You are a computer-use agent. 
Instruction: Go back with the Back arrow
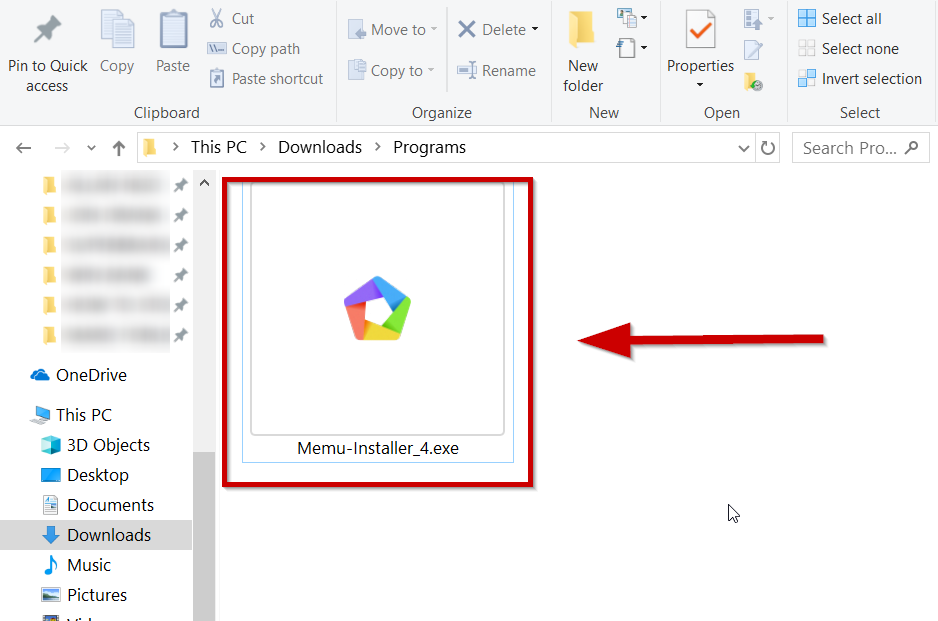[x=24, y=148]
